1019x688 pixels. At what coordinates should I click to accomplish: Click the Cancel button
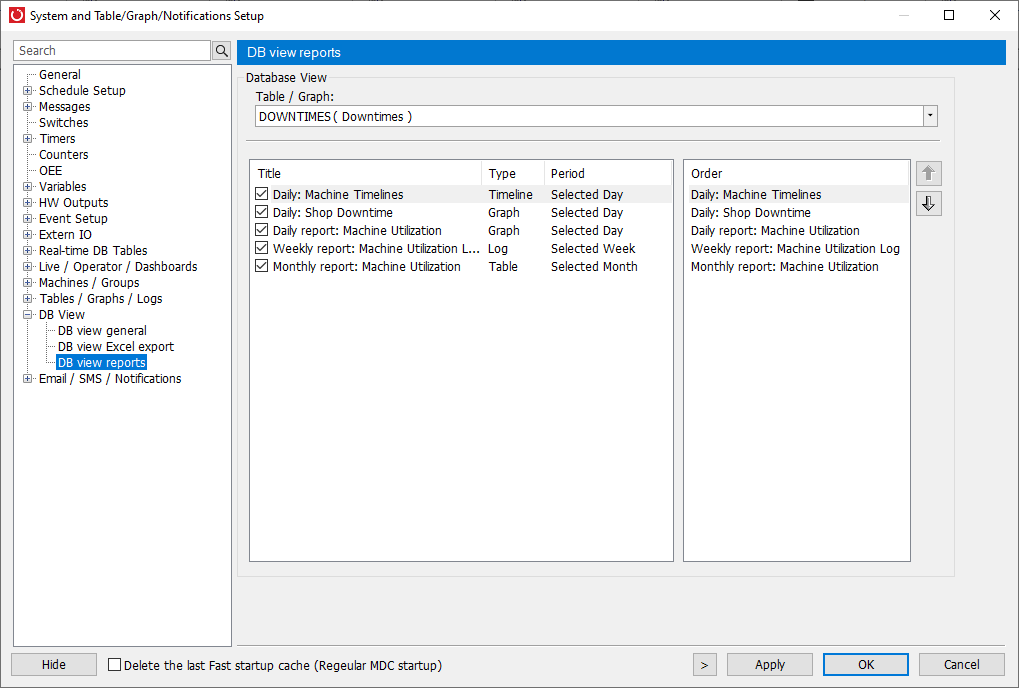point(962,665)
